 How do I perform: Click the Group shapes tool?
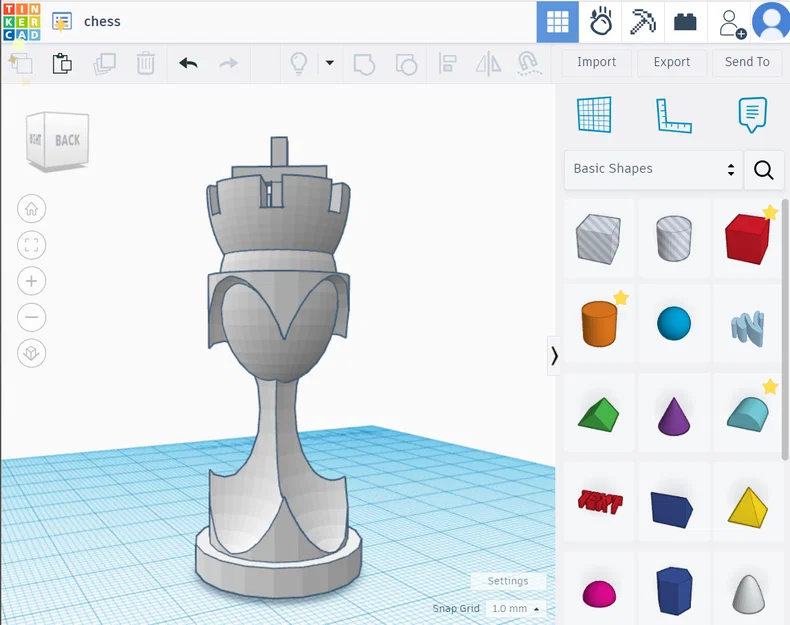click(364, 64)
